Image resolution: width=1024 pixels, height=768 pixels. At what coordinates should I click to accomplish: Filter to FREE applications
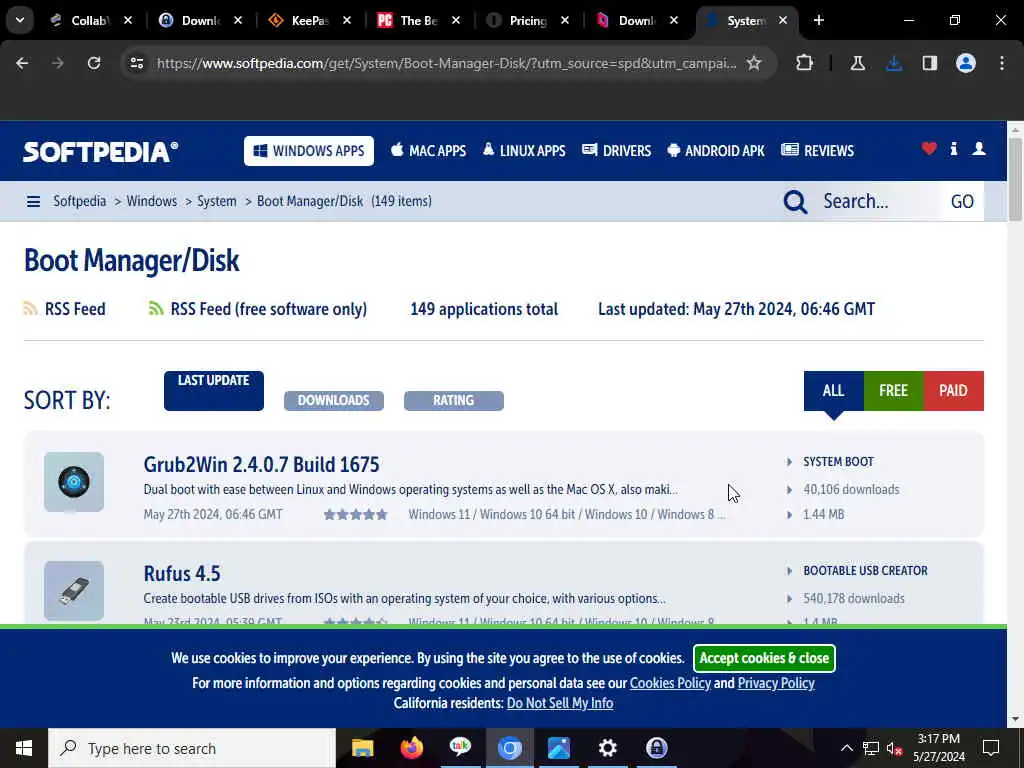(893, 391)
